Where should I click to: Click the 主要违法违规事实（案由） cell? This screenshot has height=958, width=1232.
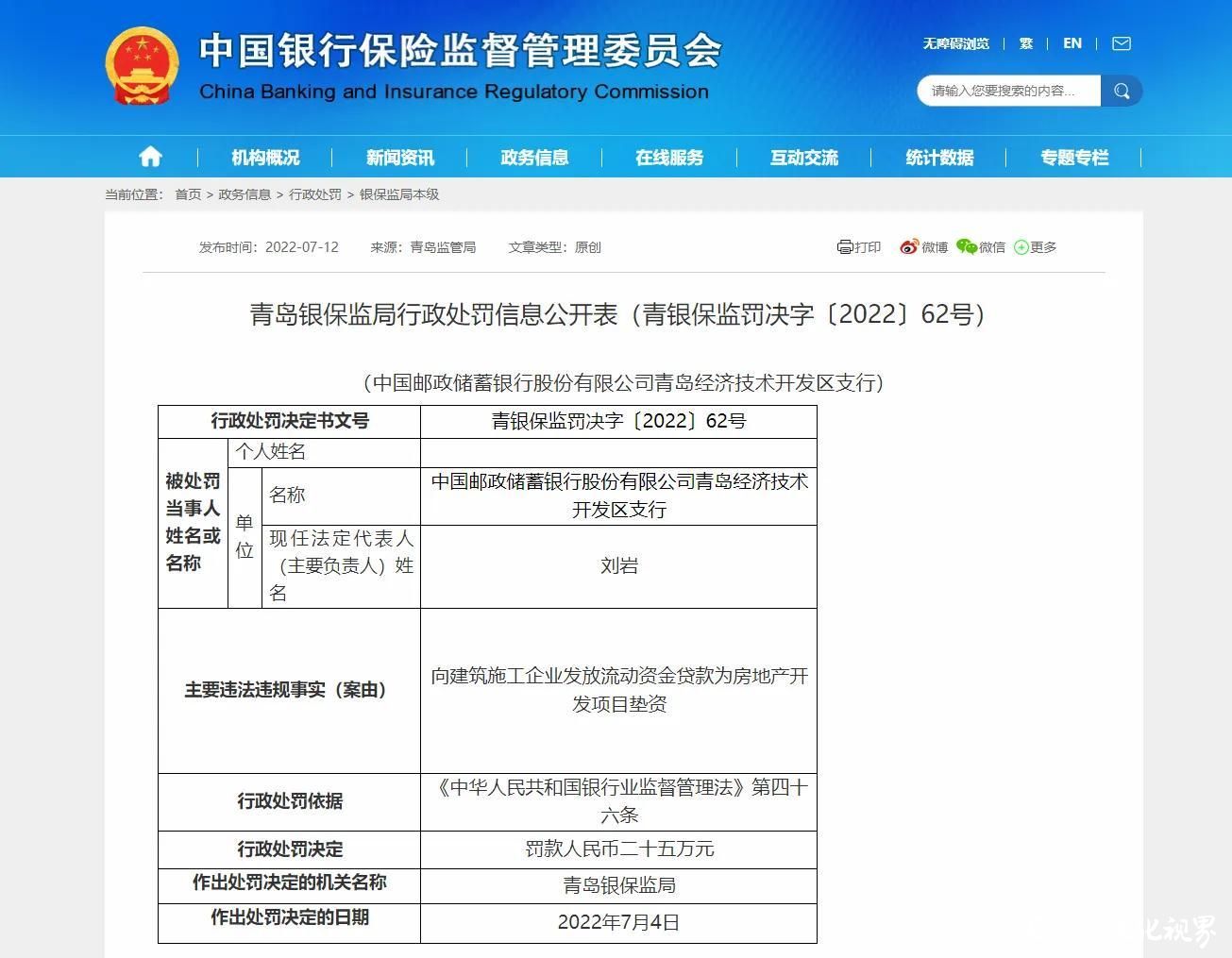pos(290,690)
